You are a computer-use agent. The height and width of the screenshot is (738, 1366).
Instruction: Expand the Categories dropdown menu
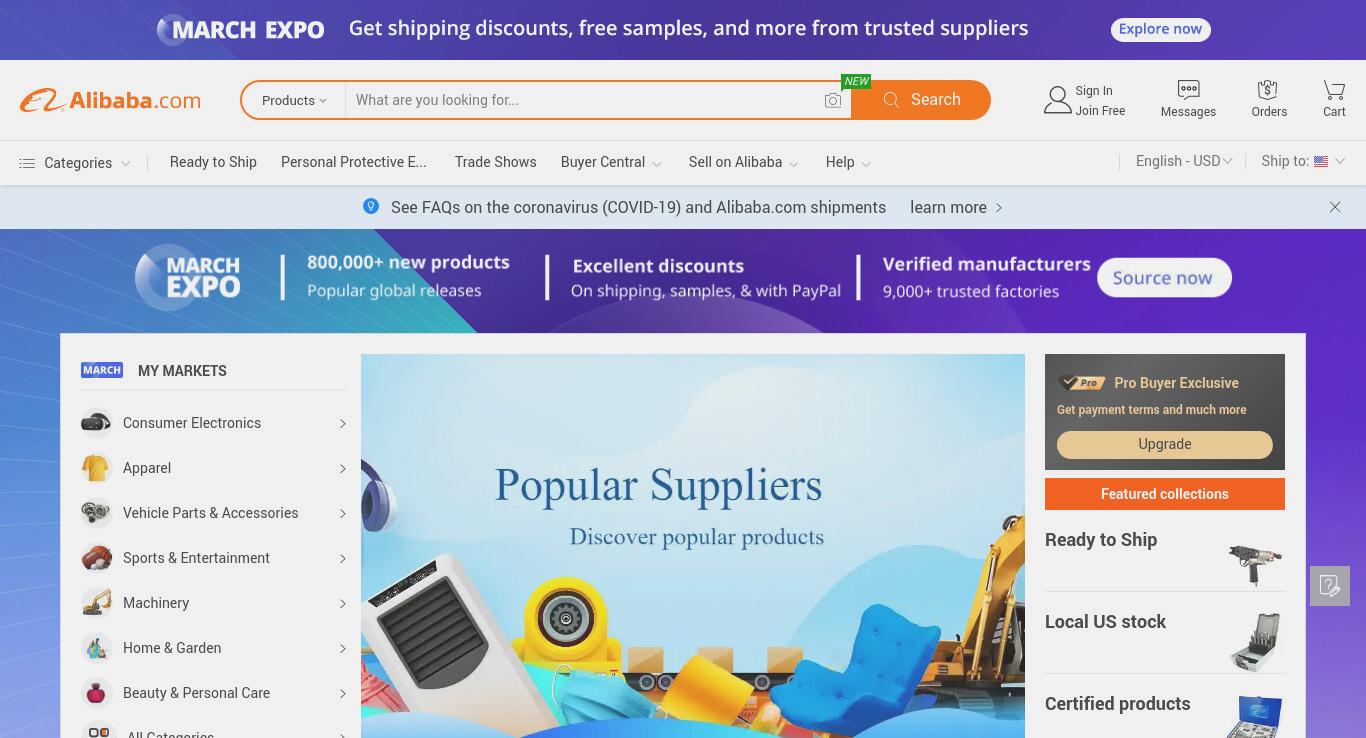(75, 163)
